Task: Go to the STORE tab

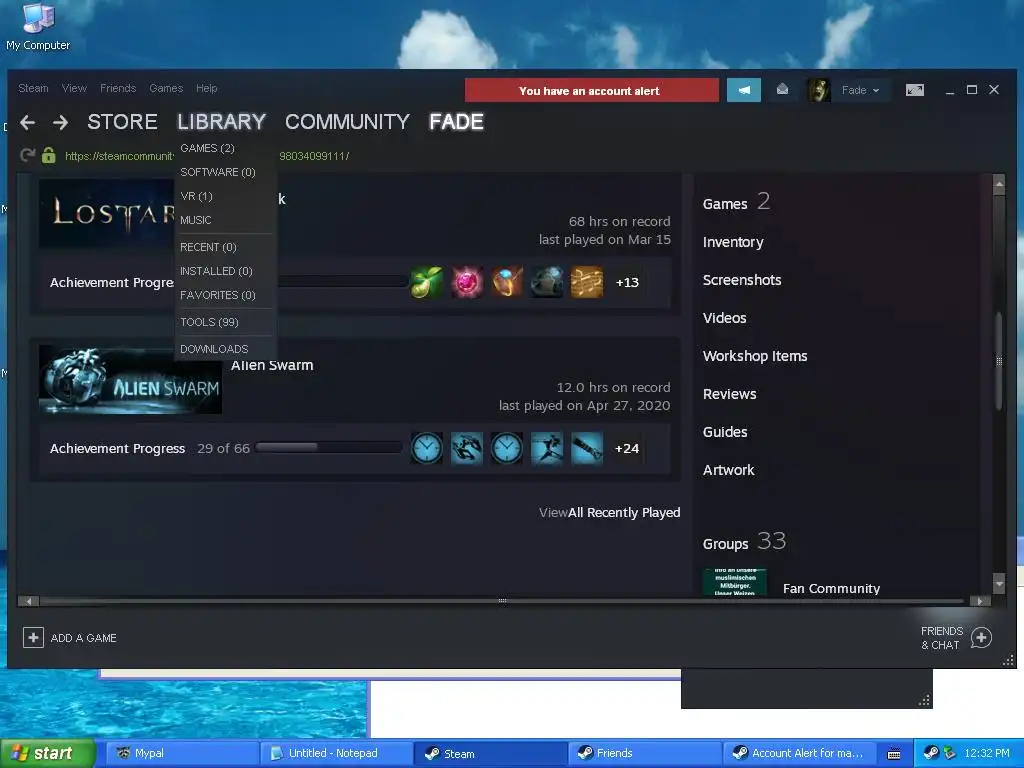Action: pos(122,121)
